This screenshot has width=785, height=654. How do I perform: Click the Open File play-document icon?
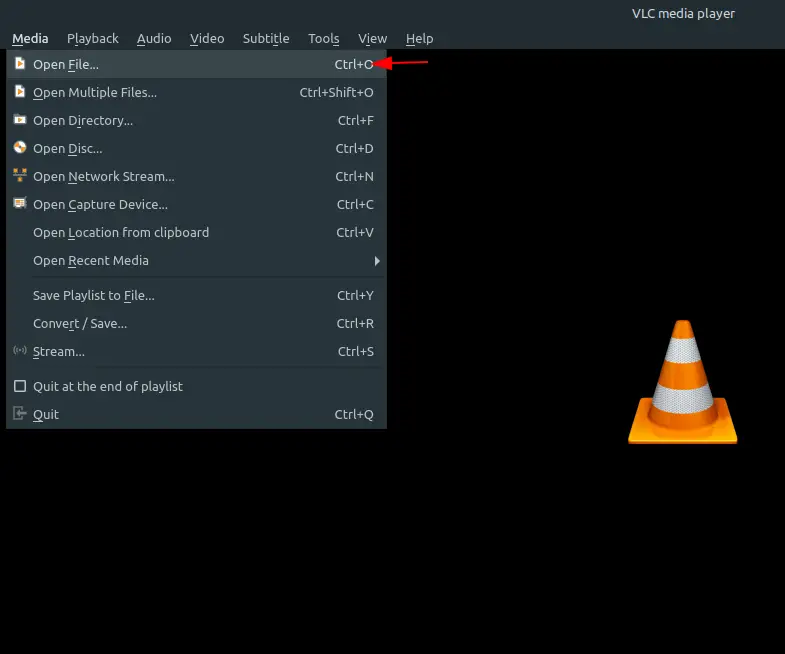[20, 64]
